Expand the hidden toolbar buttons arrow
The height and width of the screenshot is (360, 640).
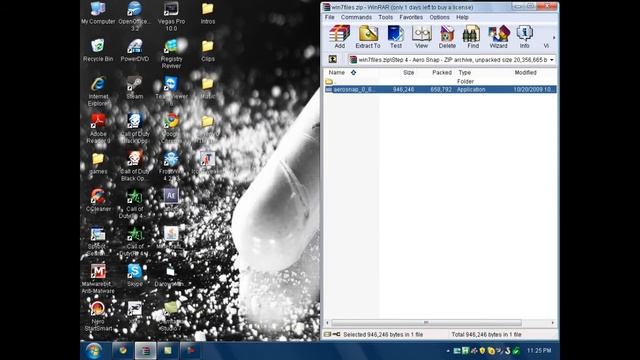(x=554, y=38)
